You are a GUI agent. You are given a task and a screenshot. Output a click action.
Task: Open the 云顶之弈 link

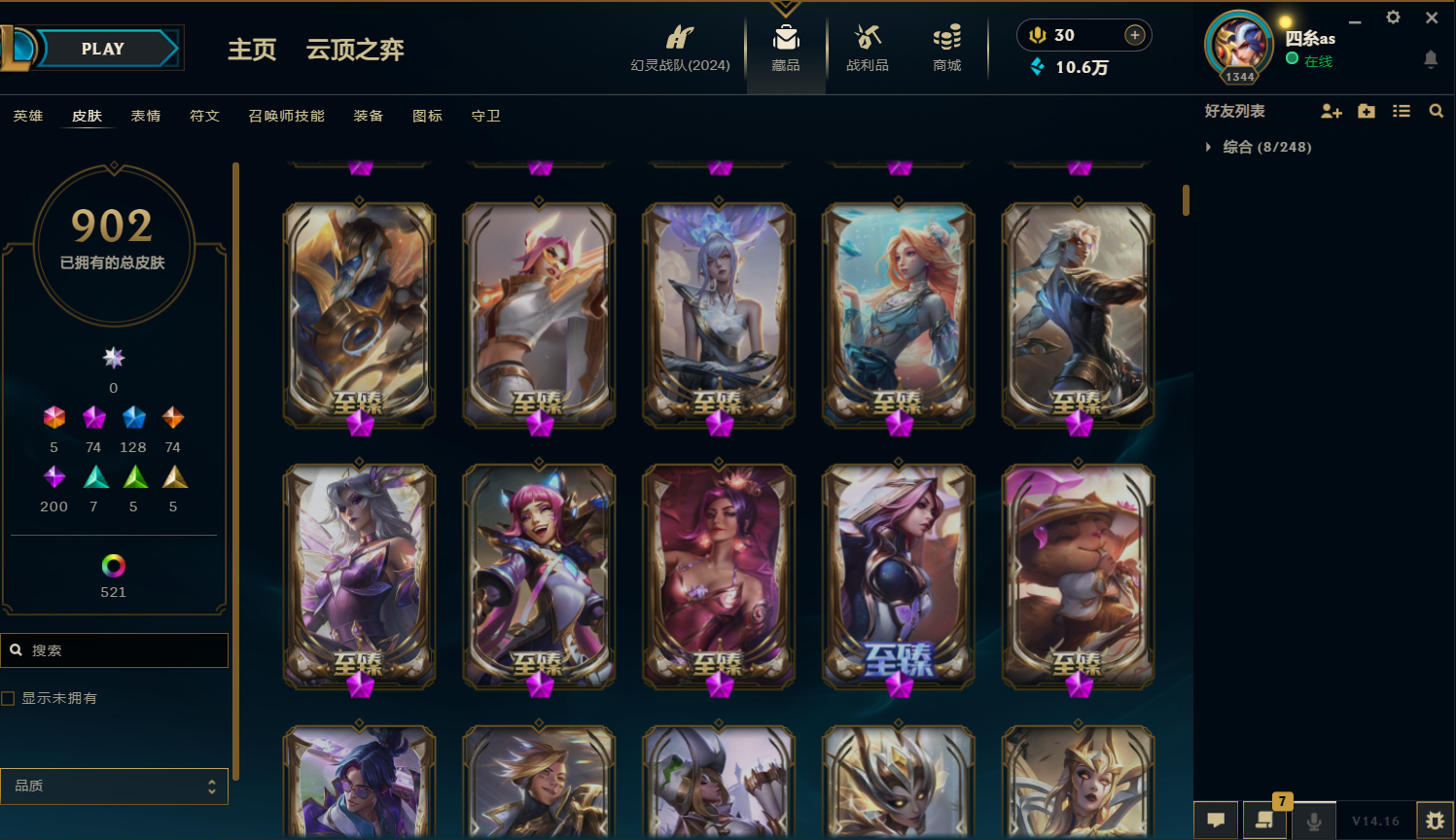point(355,50)
